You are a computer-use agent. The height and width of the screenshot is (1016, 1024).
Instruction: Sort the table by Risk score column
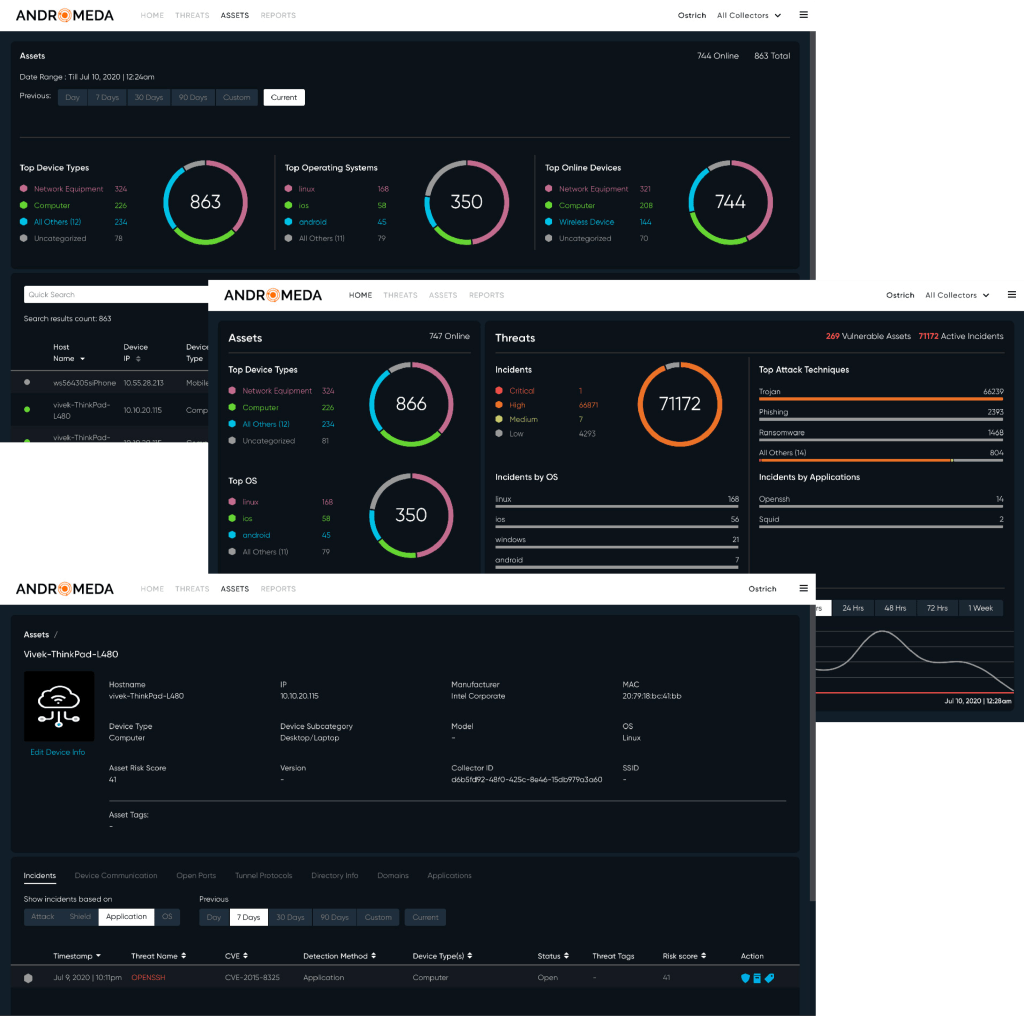[684, 955]
